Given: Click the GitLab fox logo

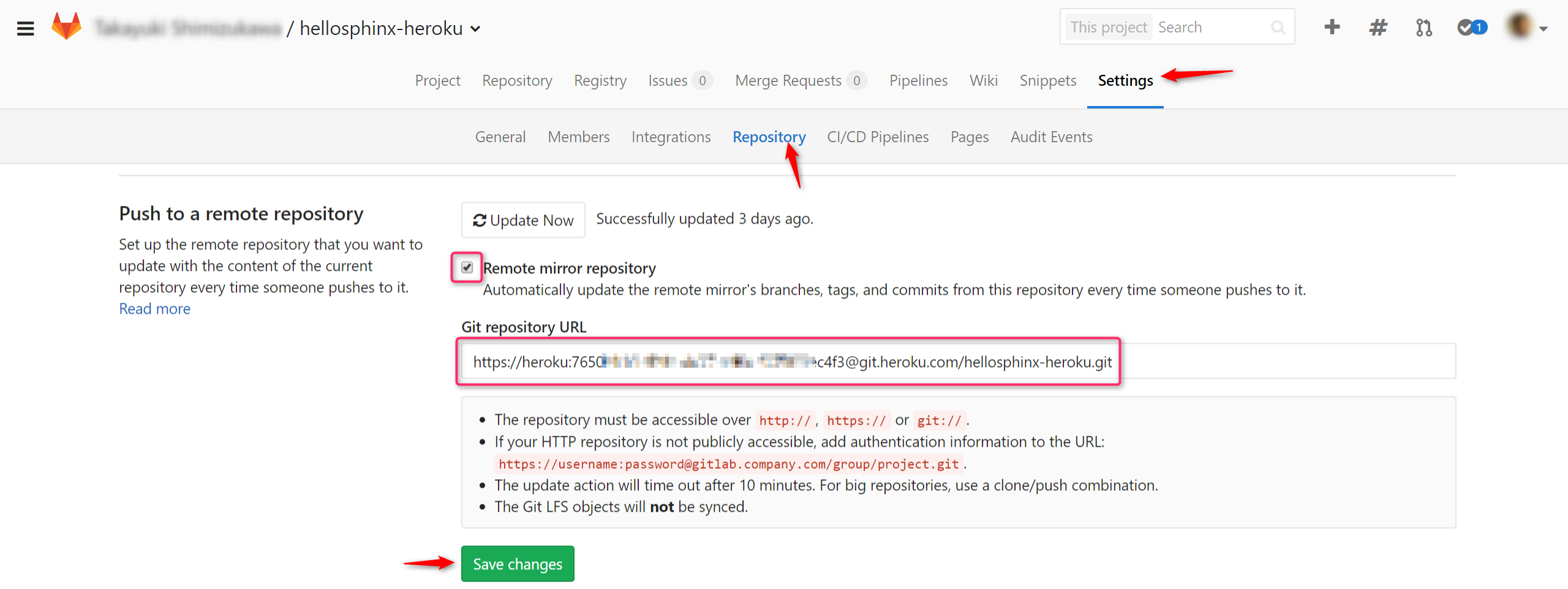Looking at the screenshot, I should [x=66, y=26].
